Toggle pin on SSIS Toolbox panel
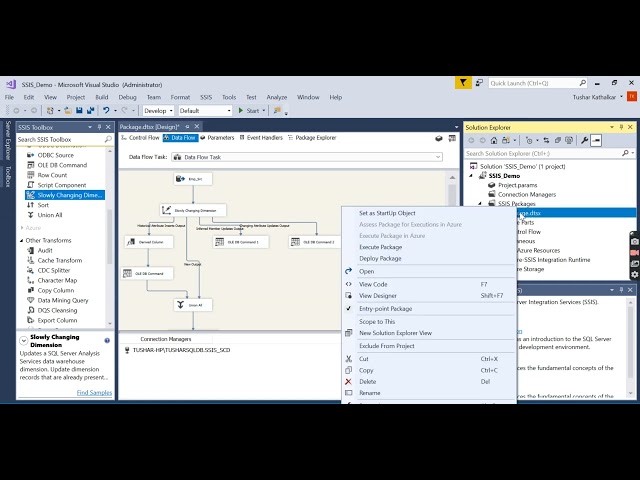Image resolution: width=640 pixels, height=480 pixels. [99, 127]
